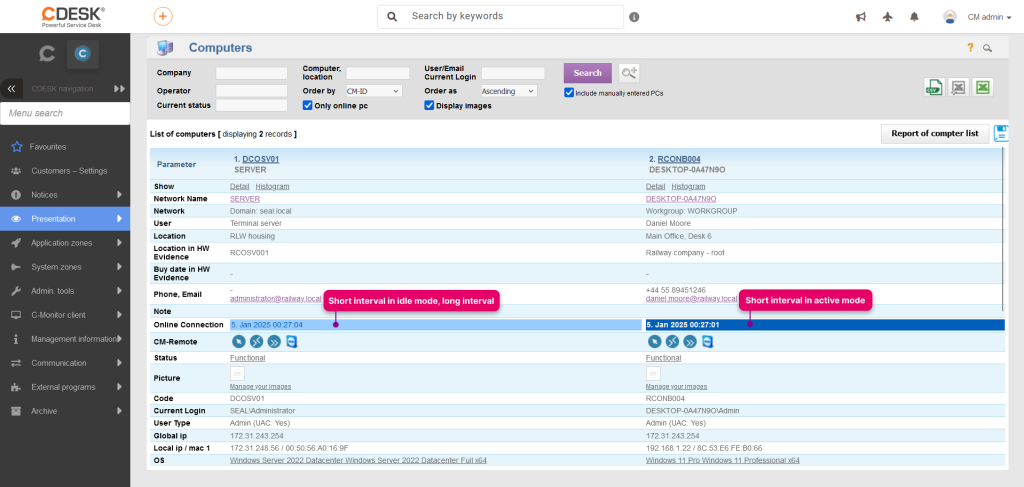Click the Operator filter input
The width and height of the screenshot is (1024, 487).
[x=251, y=91]
